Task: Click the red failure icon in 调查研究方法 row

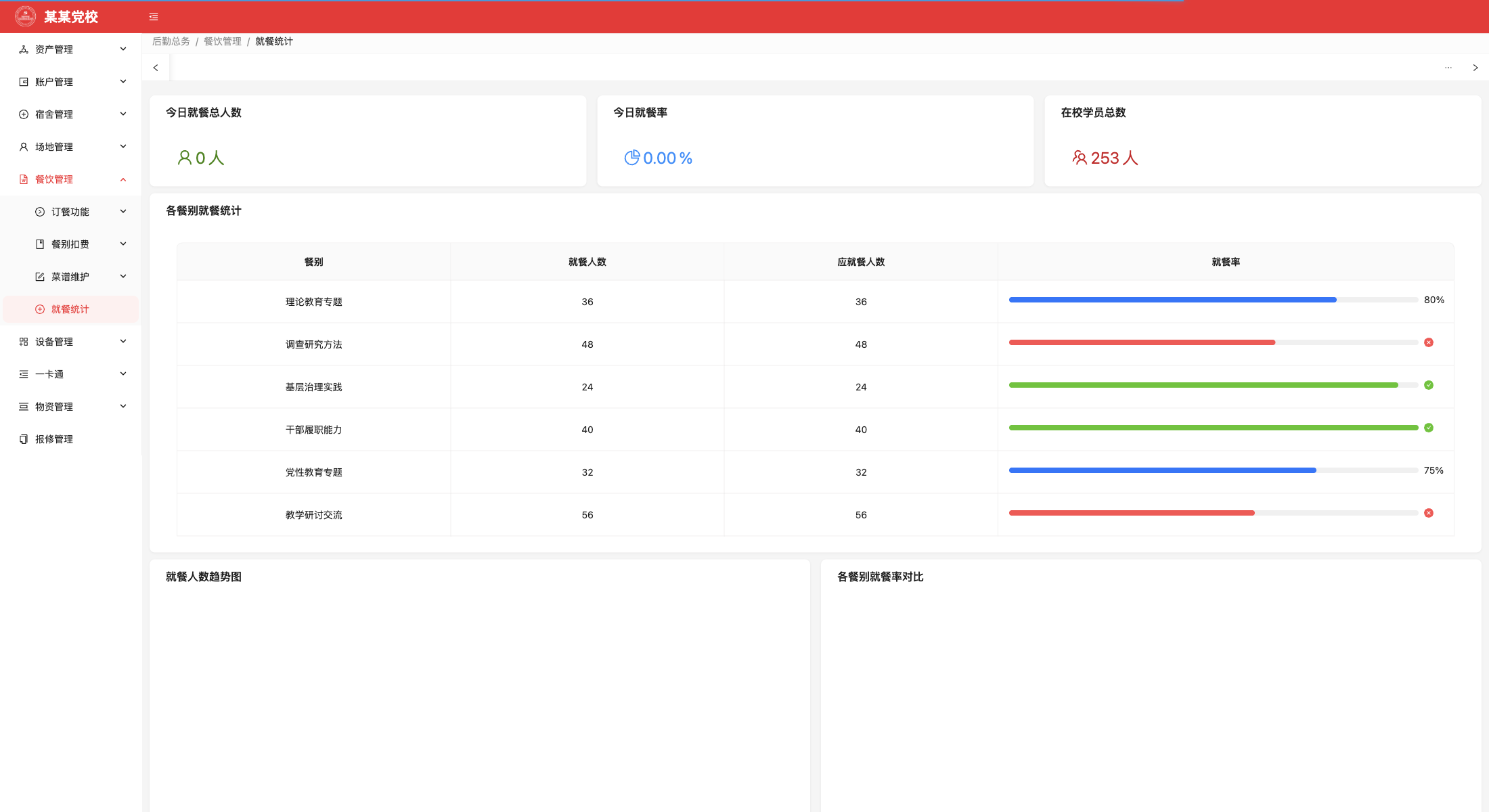Action: point(1429,342)
